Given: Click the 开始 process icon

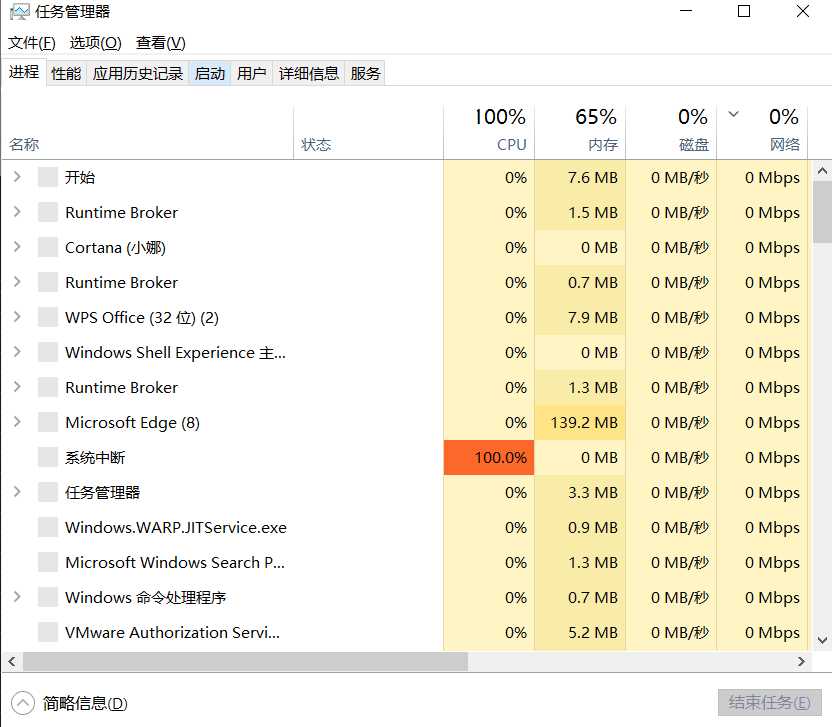Looking at the screenshot, I should point(47,178).
